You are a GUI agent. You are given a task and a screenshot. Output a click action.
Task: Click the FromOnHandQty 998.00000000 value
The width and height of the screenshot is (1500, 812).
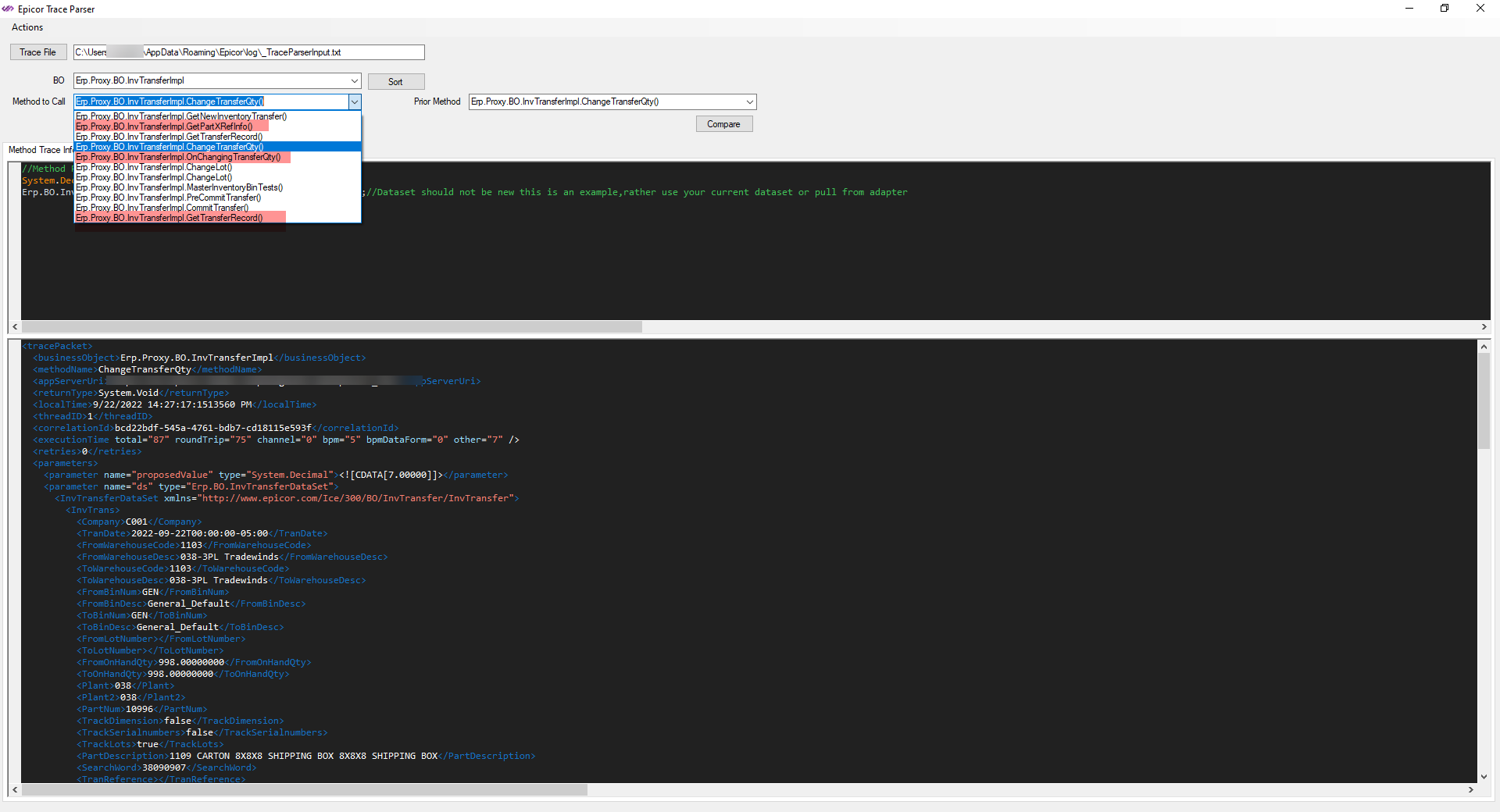(x=191, y=662)
